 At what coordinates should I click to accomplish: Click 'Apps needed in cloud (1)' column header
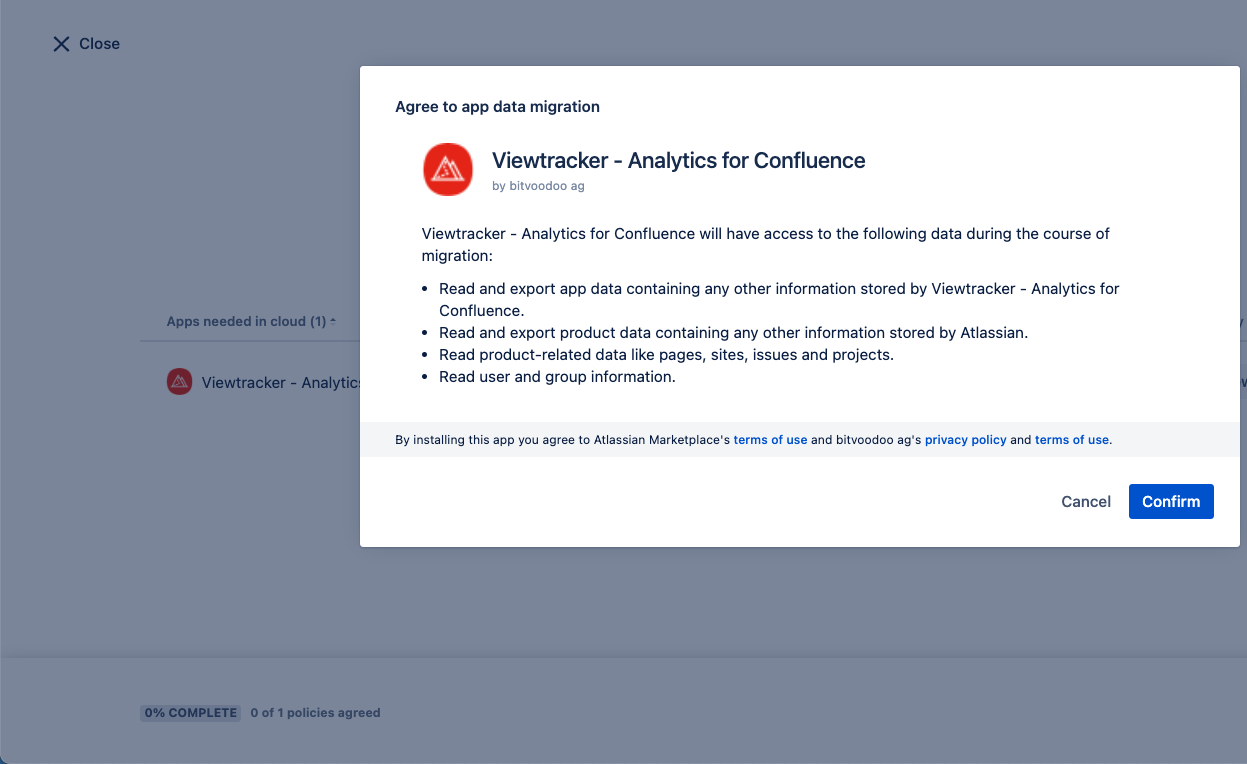click(246, 322)
